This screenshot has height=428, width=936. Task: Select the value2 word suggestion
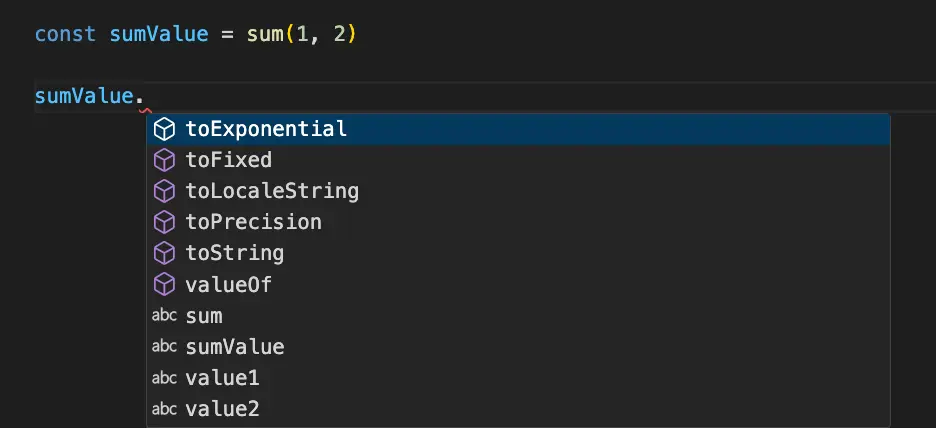tap(222, 409)
